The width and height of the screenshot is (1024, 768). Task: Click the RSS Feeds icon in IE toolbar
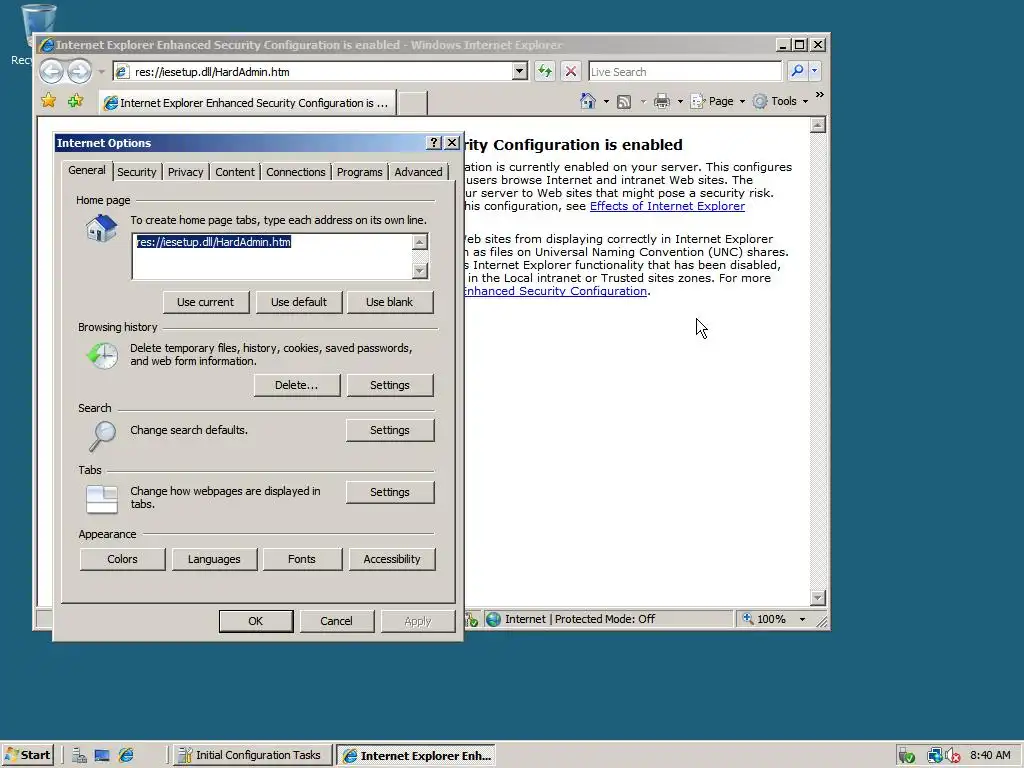click(x=624, y=101)
